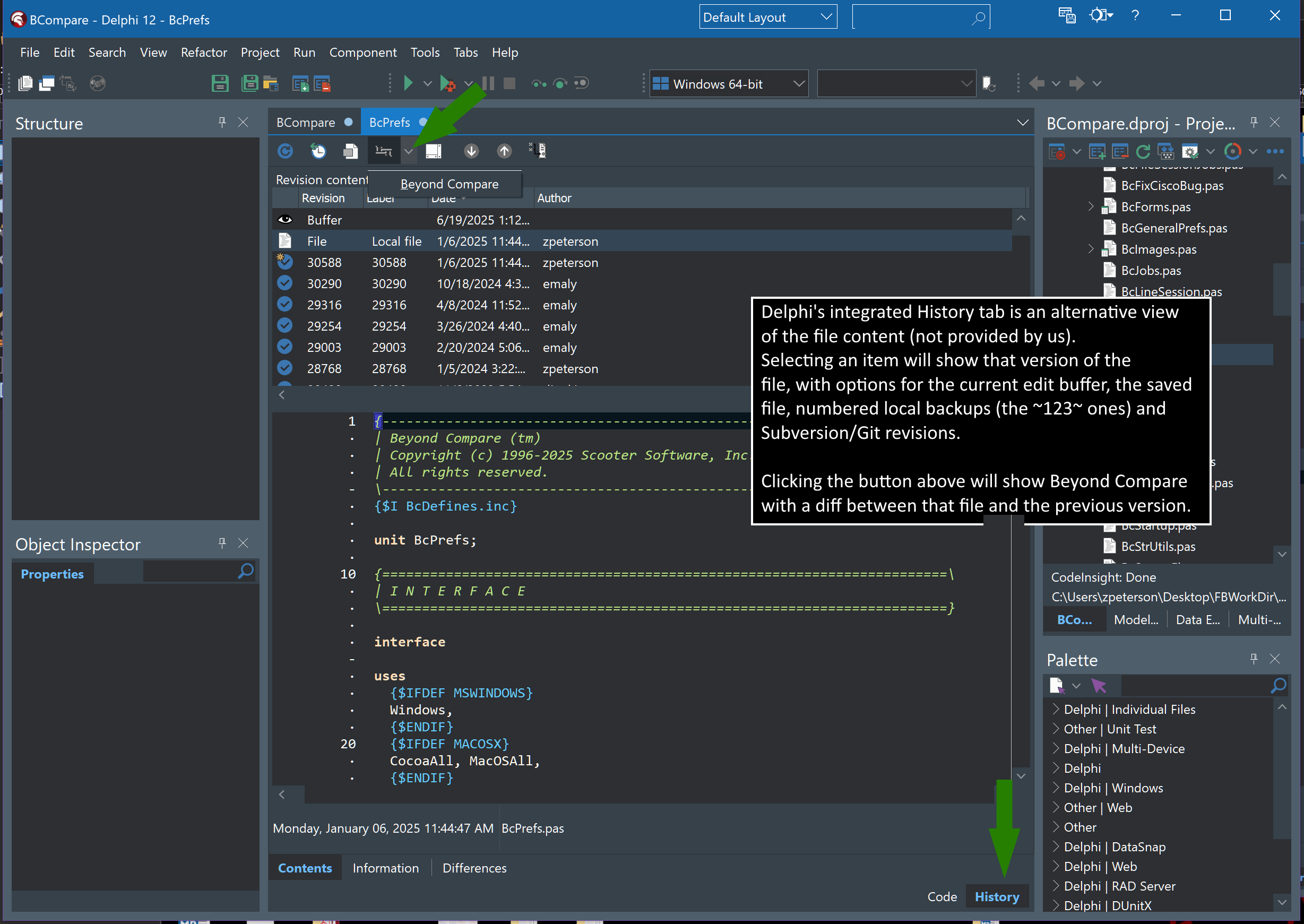The height and width of the screenshot is (924, 1304).
Task: Open the Refactor menu
Action: pyautogui.click(x=204, y=53)
